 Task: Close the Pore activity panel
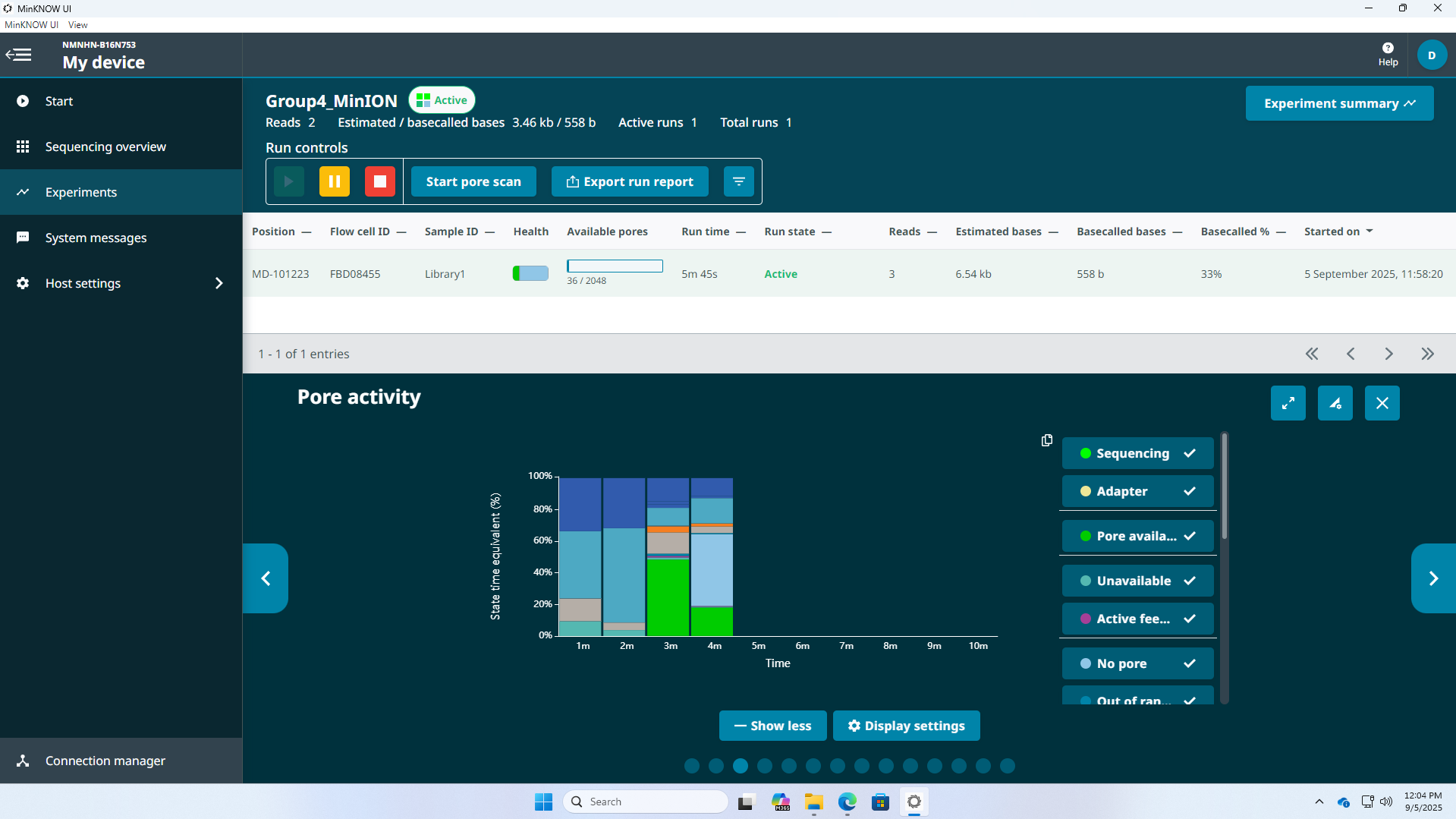coord(1382,403)
